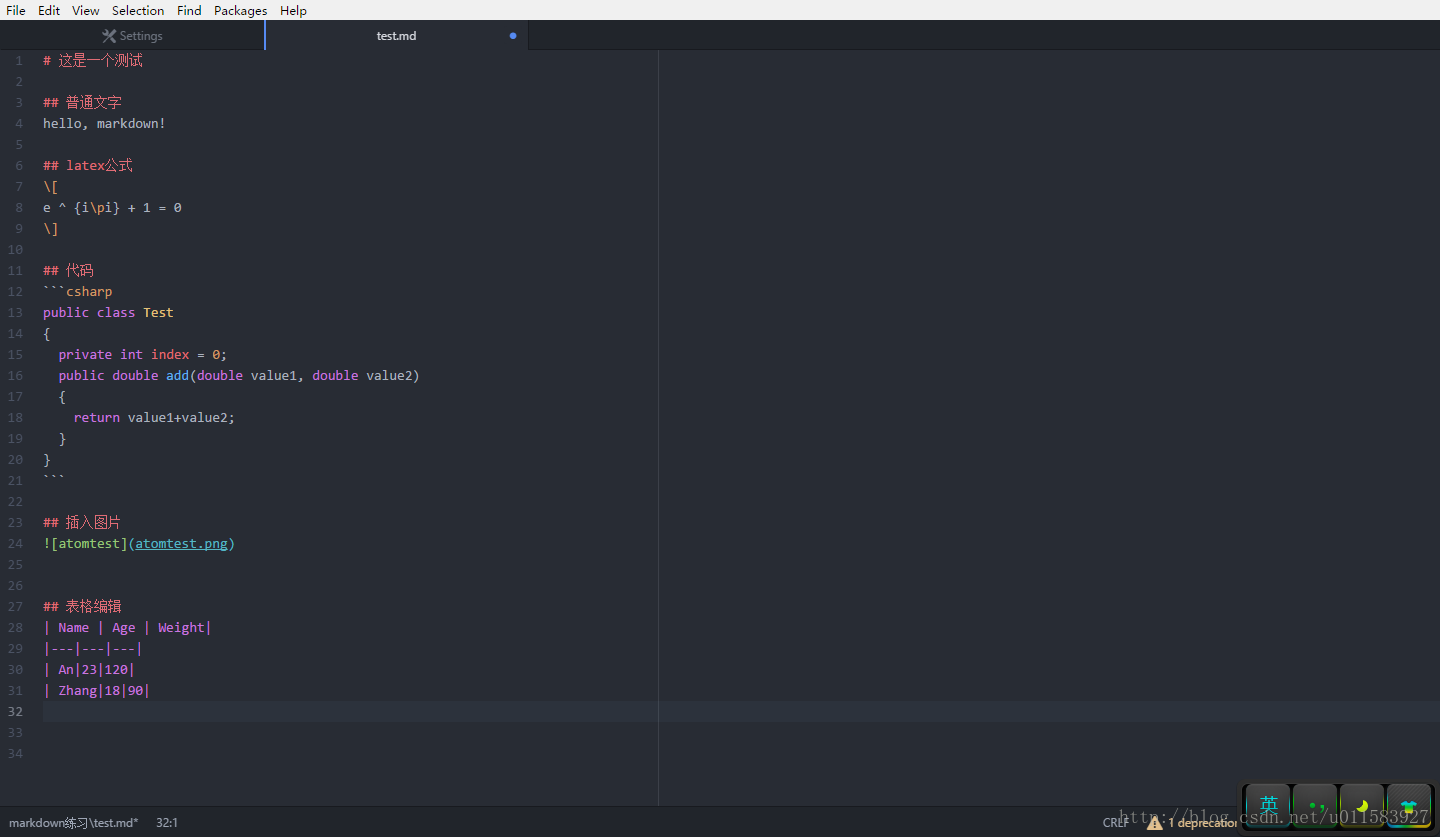Click line number 32 in gutter
This screenshot has height=837, width=1440.
[15, 712]
